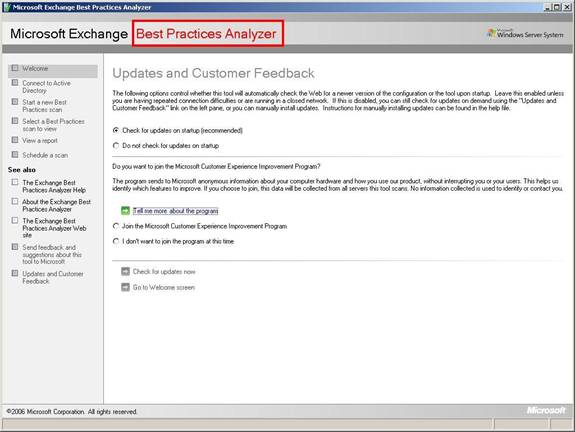Open Updates and Customer Feedback sidebar link

[x=53, y=277]
